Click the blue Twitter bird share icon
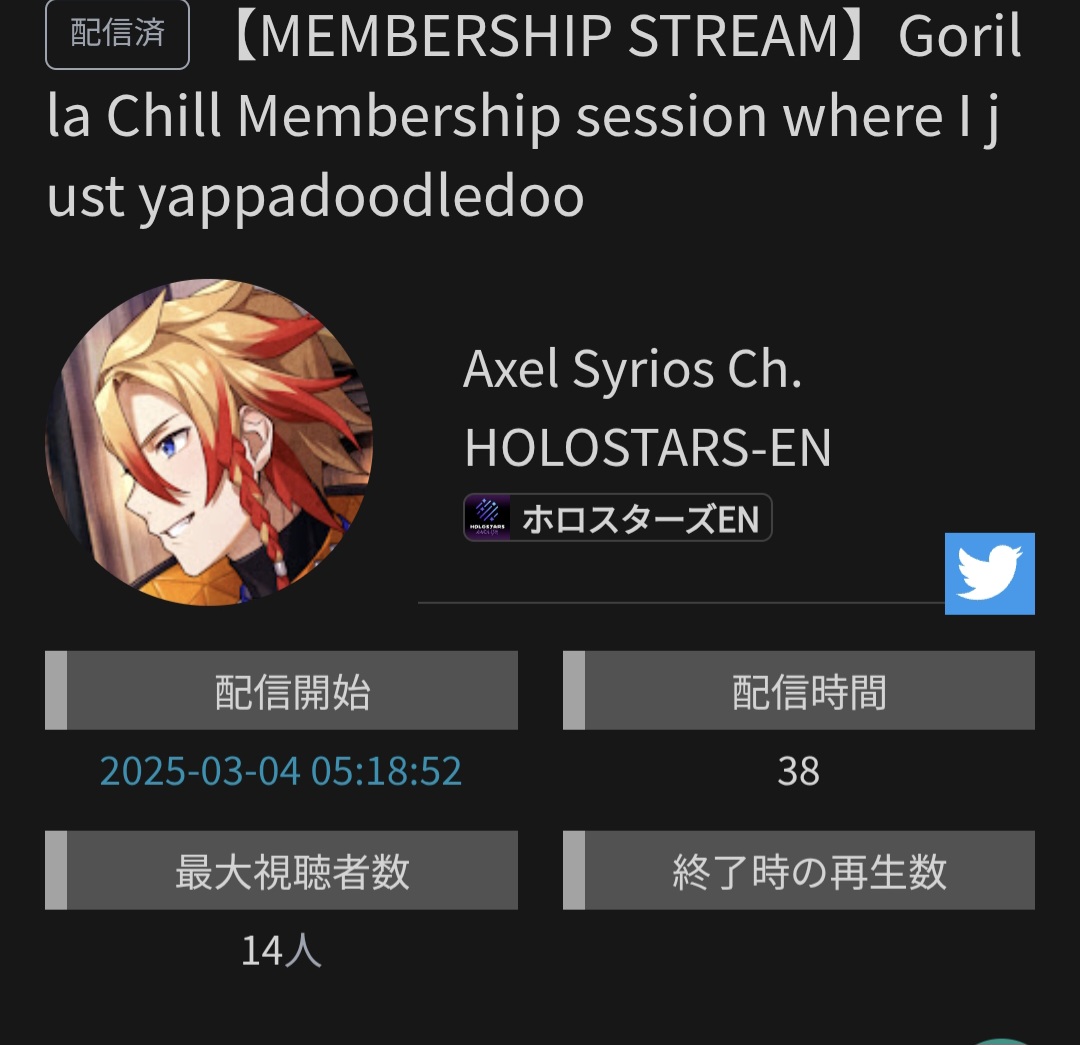 pyautogui.click(x=989, y=573)
